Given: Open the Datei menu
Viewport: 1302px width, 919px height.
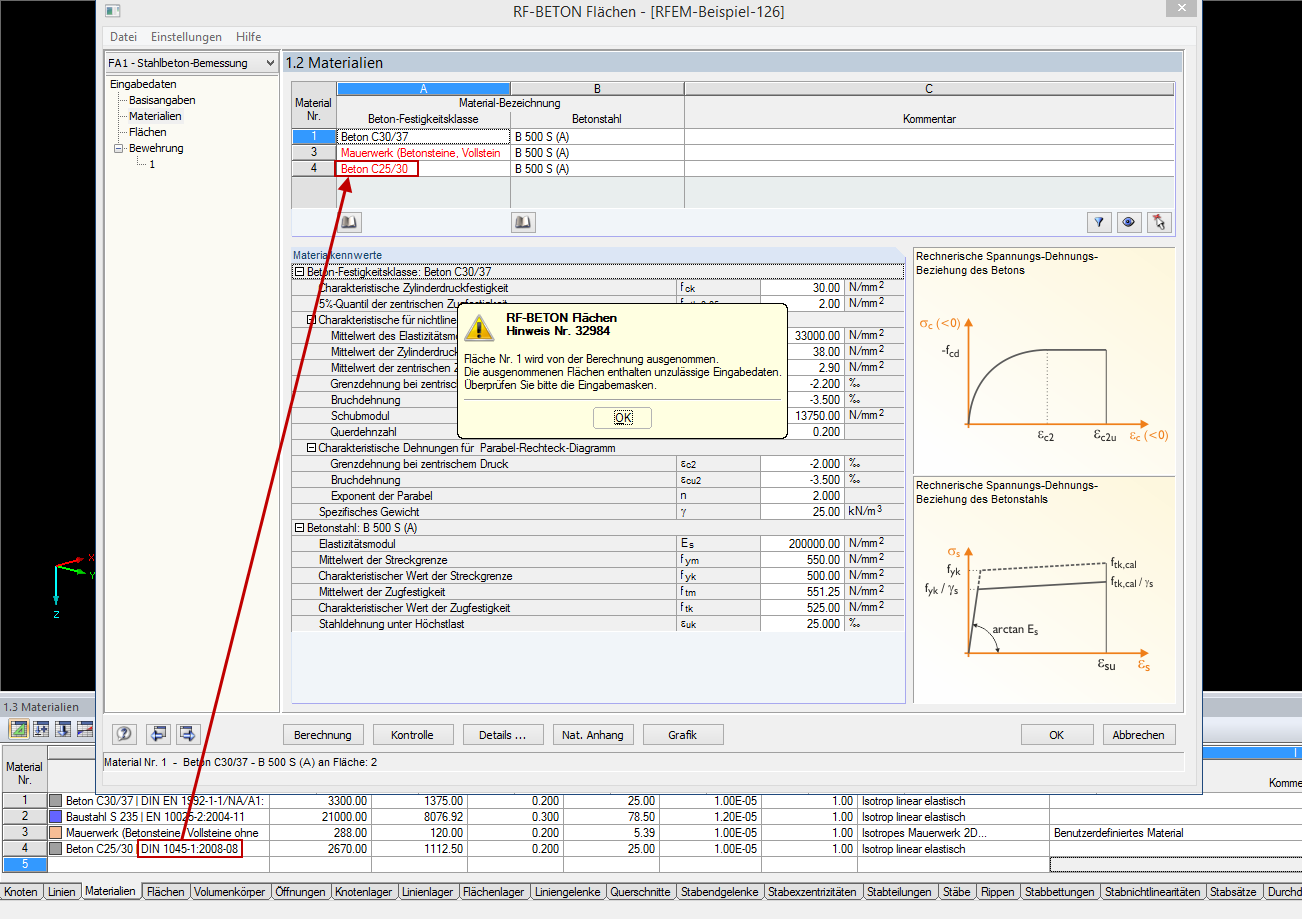Looking at the screenshot, I should click(123, 37).
